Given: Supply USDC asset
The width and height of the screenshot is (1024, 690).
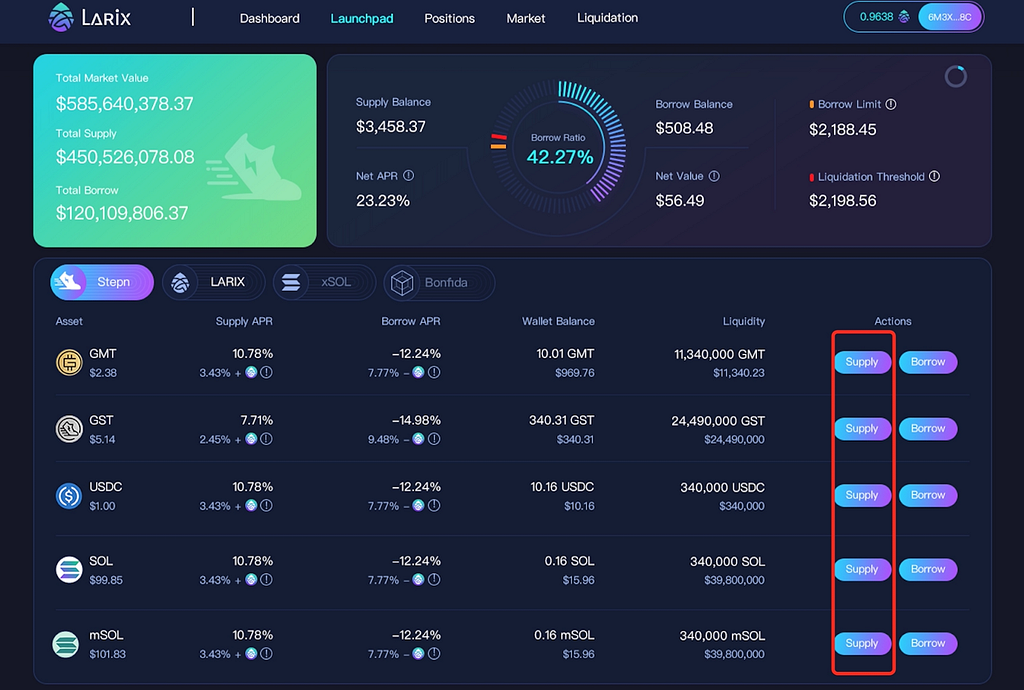Looking at the screenshot, I should tap(862, 495).
